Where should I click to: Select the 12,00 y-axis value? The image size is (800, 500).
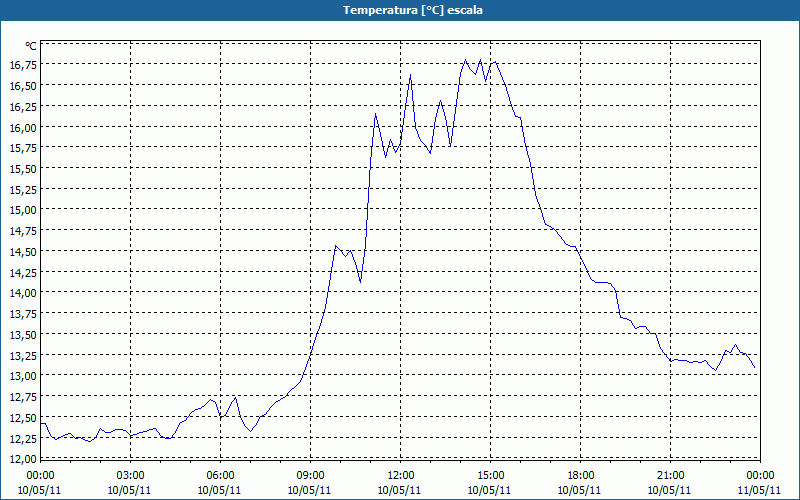tap(23, 459)
